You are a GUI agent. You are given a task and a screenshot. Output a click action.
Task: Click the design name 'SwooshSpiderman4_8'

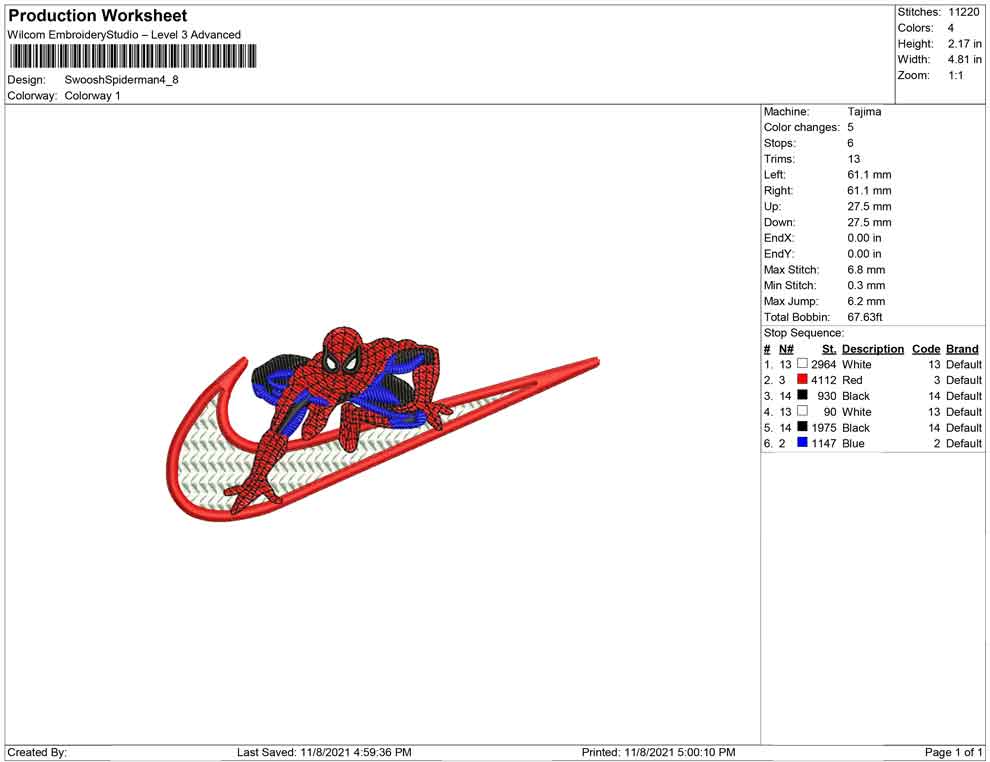121,80
